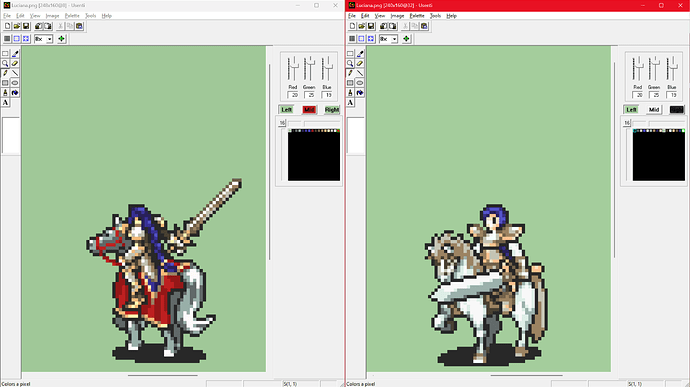The height and width of the screenshot is (387, 690).
Task: Open the Palette menu in gray-titled window
Action: tap(72, 16)
